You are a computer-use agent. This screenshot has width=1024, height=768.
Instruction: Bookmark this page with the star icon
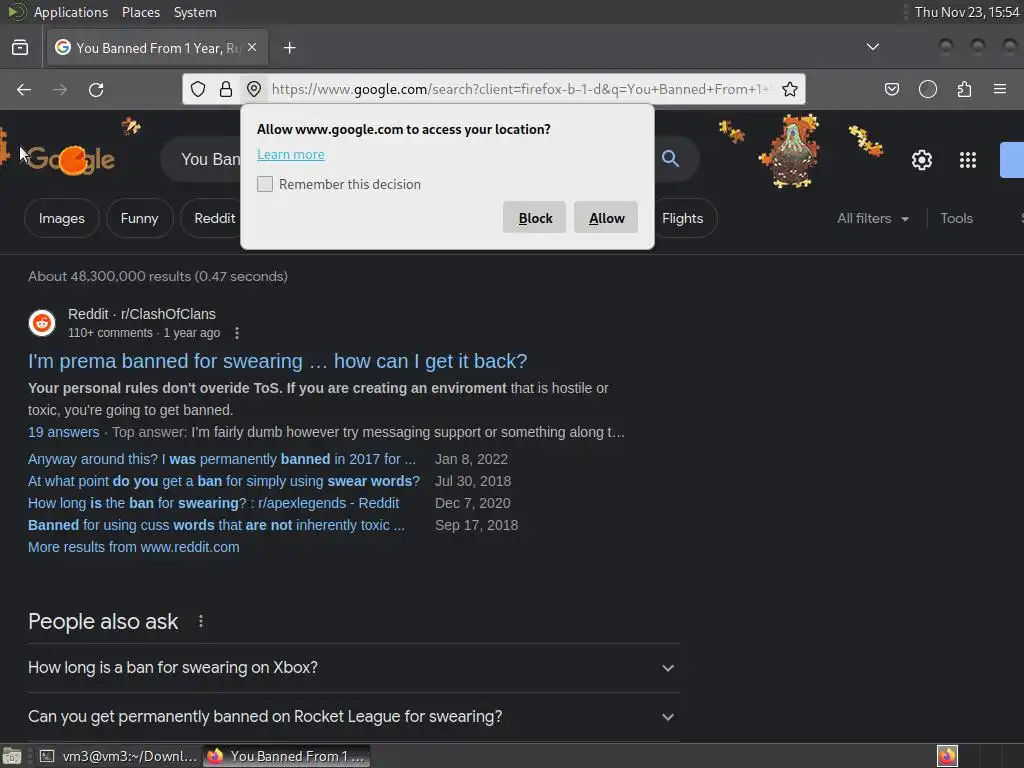tap(790, 89)
